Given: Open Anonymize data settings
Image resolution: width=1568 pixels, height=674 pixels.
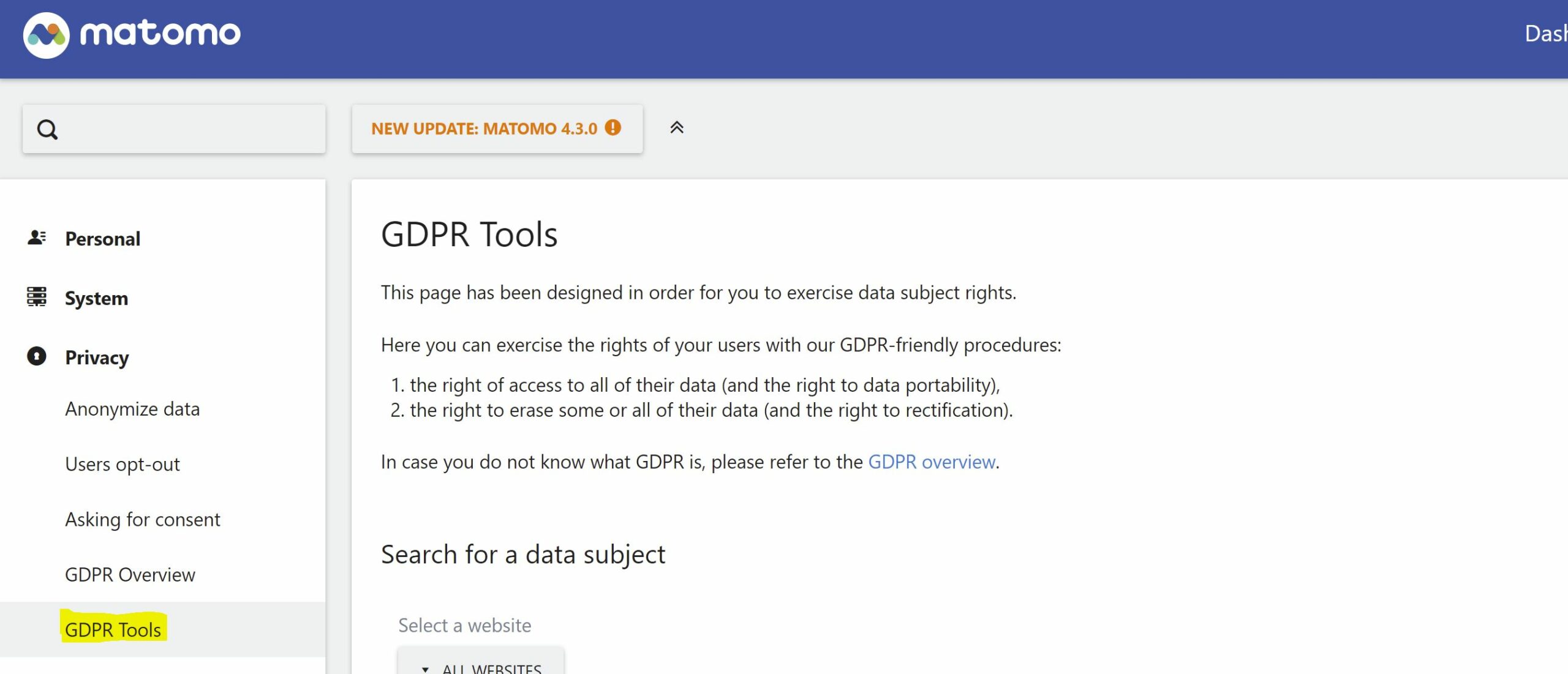Looking at the screenshot, I should pos(132,409).
